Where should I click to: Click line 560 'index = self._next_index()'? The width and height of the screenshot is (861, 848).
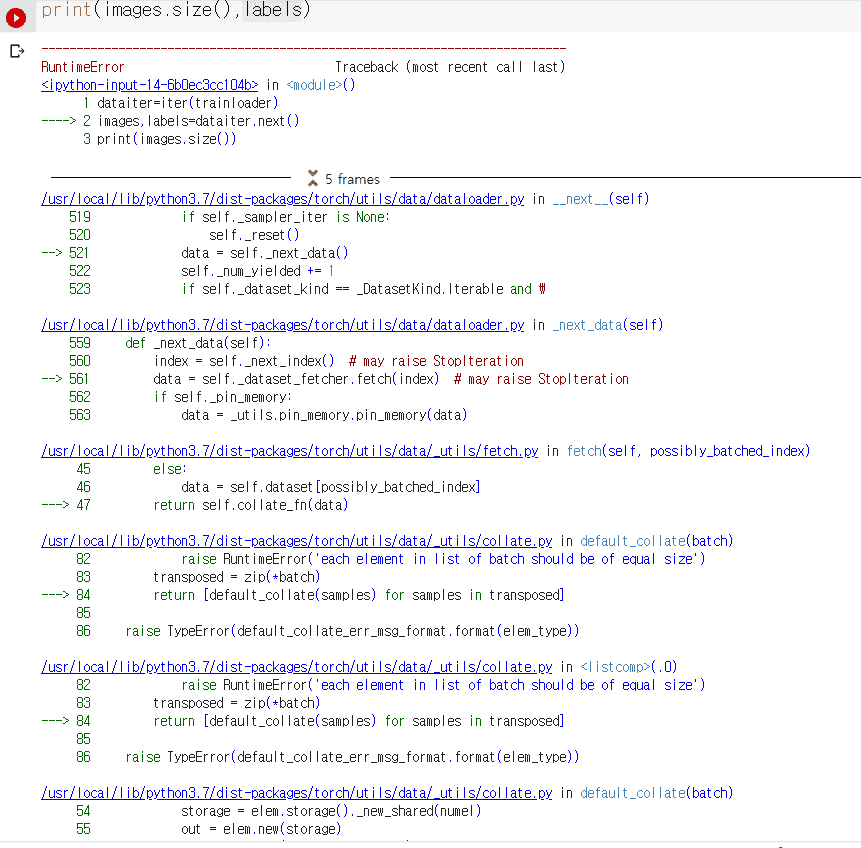244,361
